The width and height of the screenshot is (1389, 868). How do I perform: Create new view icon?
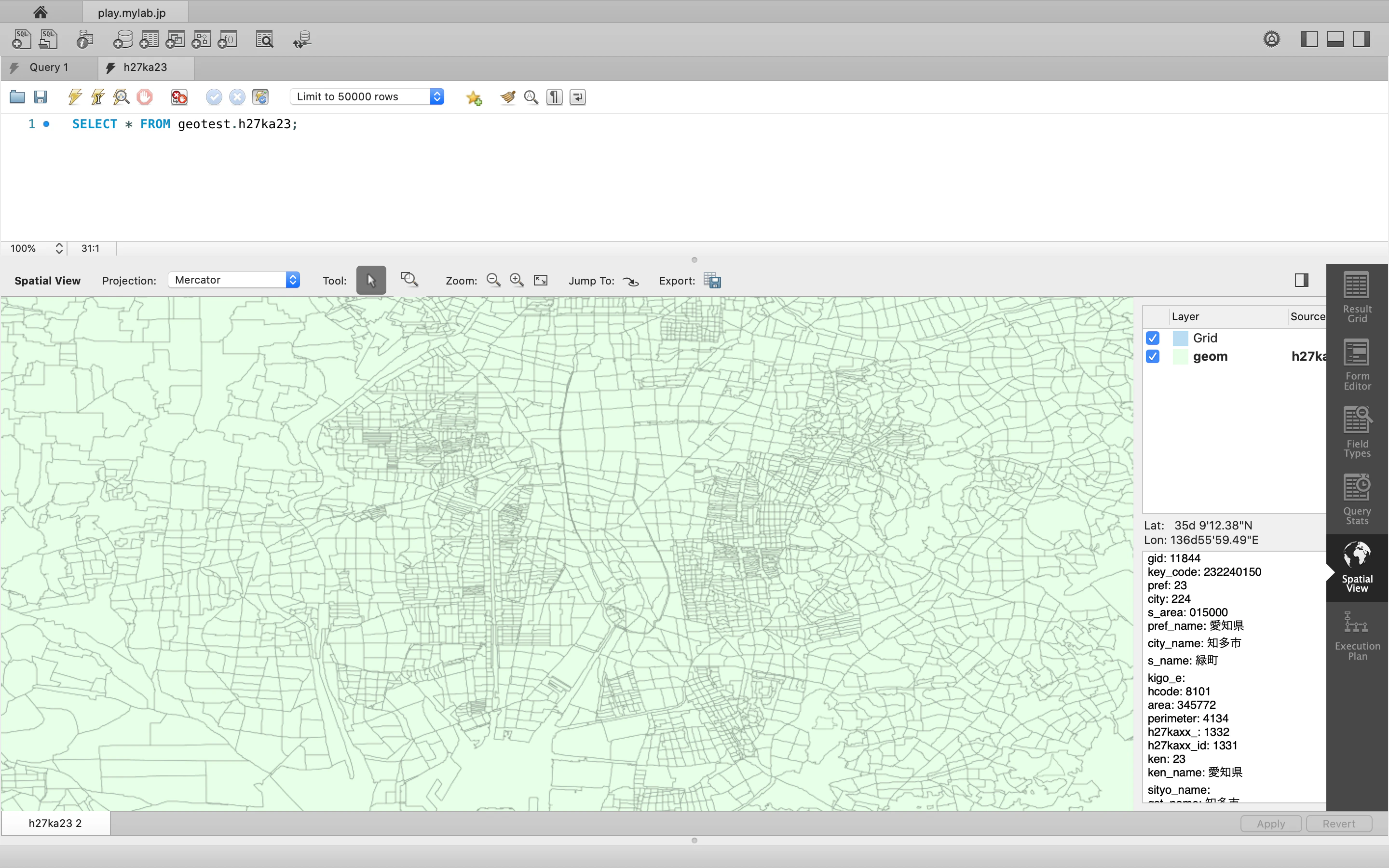[175, 39]
